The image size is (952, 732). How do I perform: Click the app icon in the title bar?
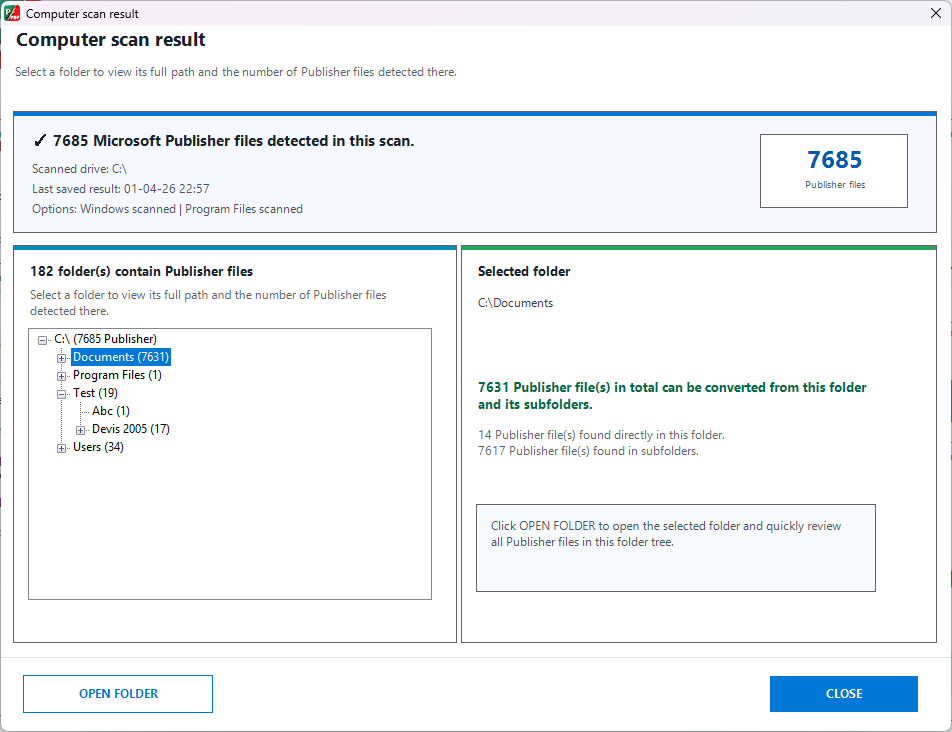click(12, 13)
